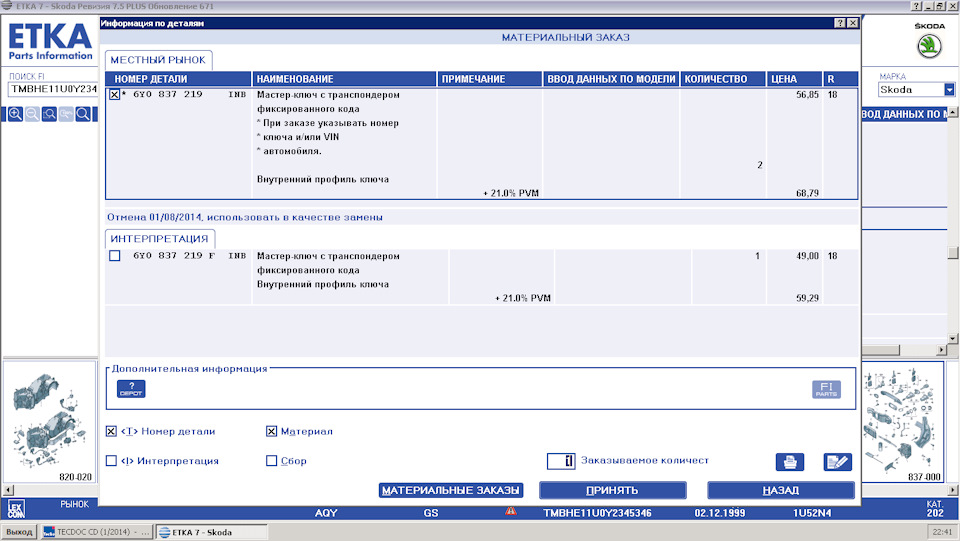Image resolution: width=960 pixels, height=541 pixels.
Task: Click the НОМЕР ДЕТАЛИ column header
Action: [178, 79]
